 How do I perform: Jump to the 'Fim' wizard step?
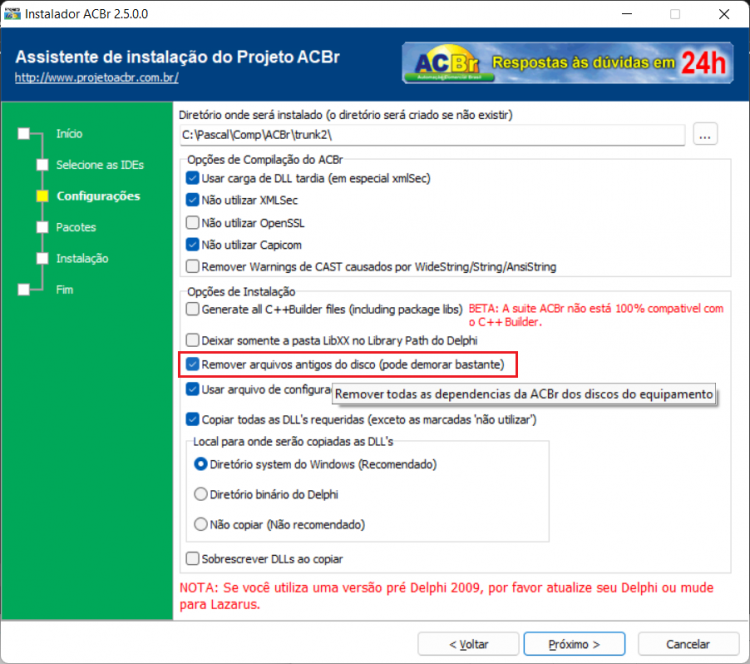click(x=65, y=289)
